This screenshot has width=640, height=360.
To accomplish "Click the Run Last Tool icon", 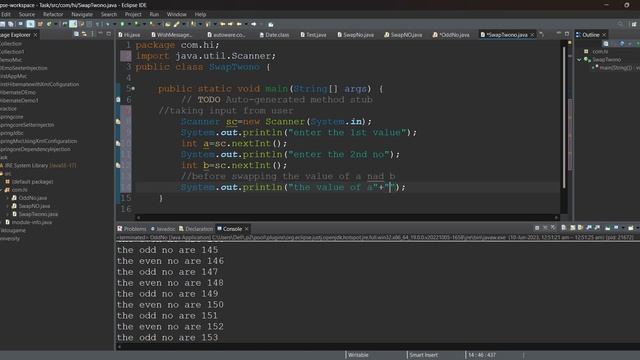I will pos(151,24).
